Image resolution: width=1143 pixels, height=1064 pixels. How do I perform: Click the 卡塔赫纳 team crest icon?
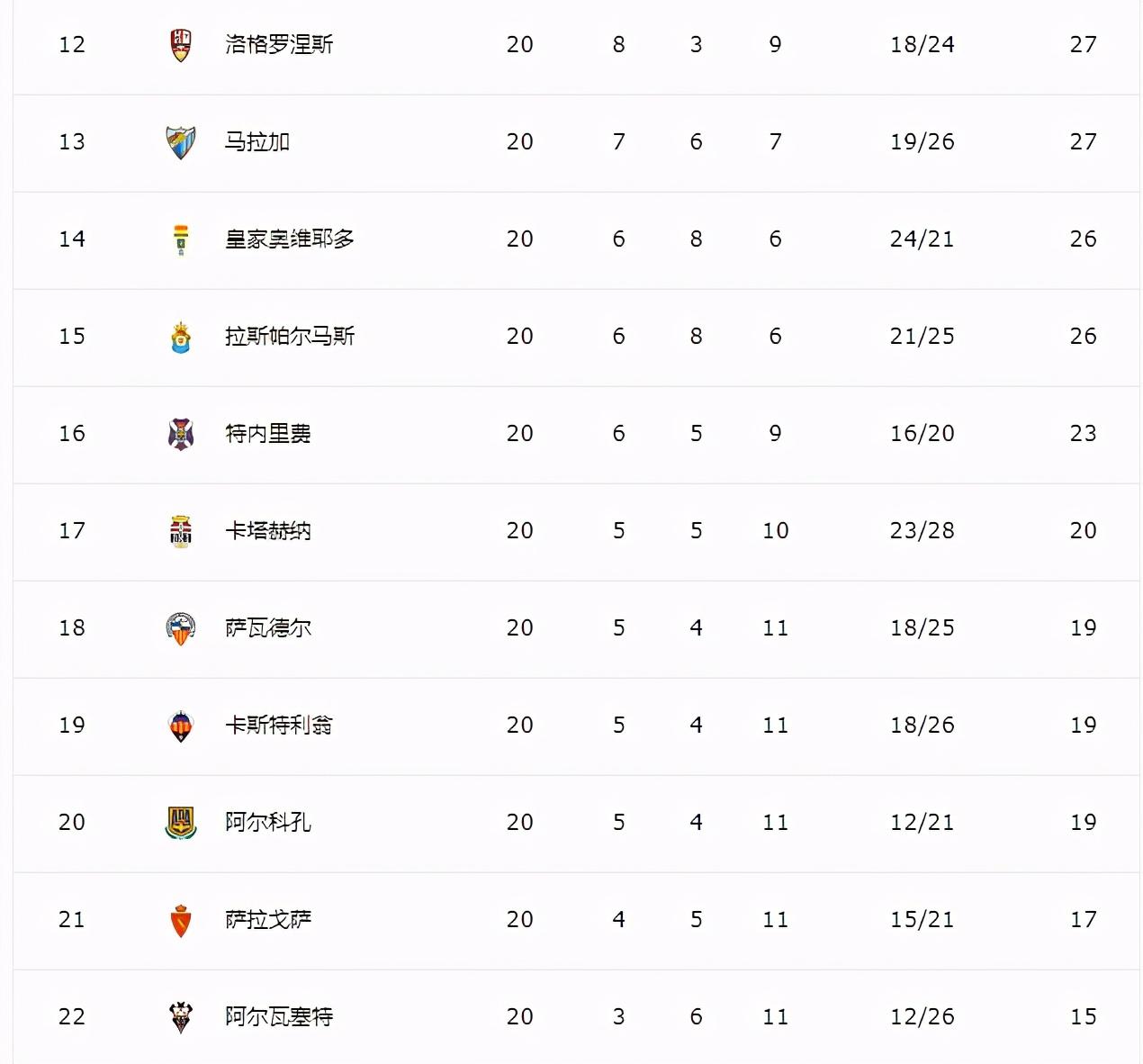click(x=181, y=530)
